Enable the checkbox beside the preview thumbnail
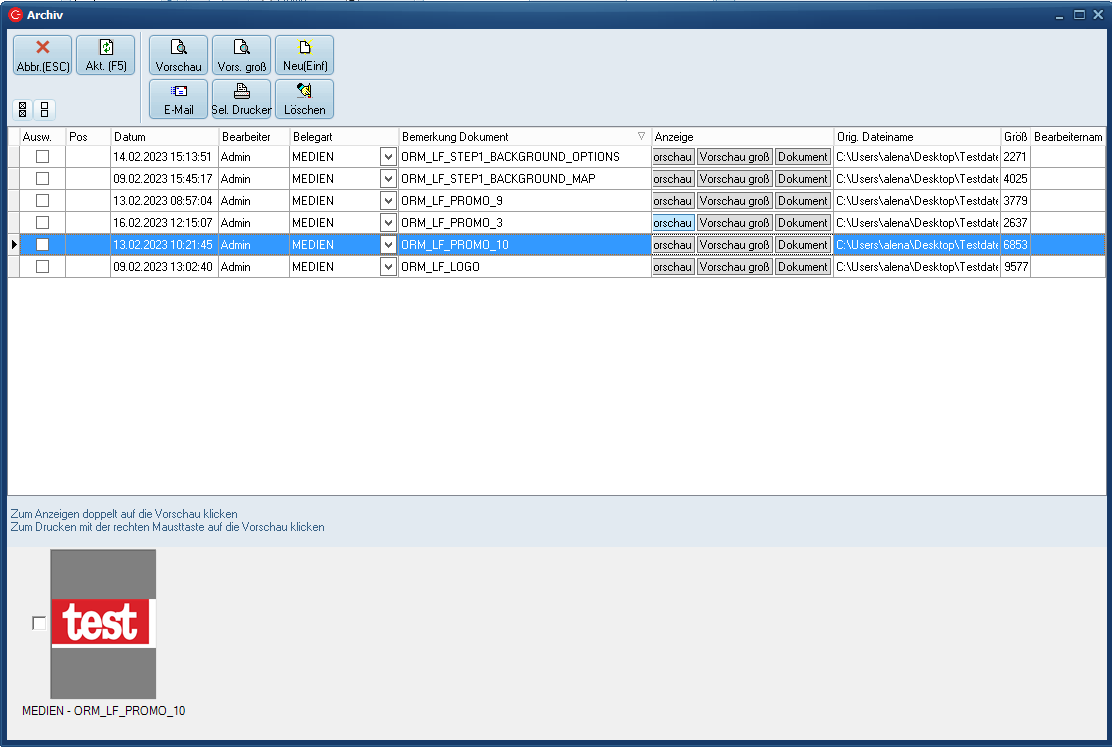Screen dimensions: 1112x747 pos(39,623)
